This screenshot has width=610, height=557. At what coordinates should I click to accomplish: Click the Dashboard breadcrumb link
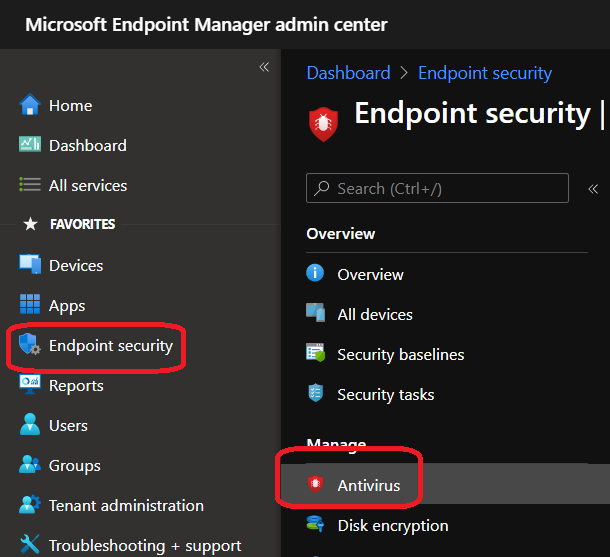[x=348, y=73]
